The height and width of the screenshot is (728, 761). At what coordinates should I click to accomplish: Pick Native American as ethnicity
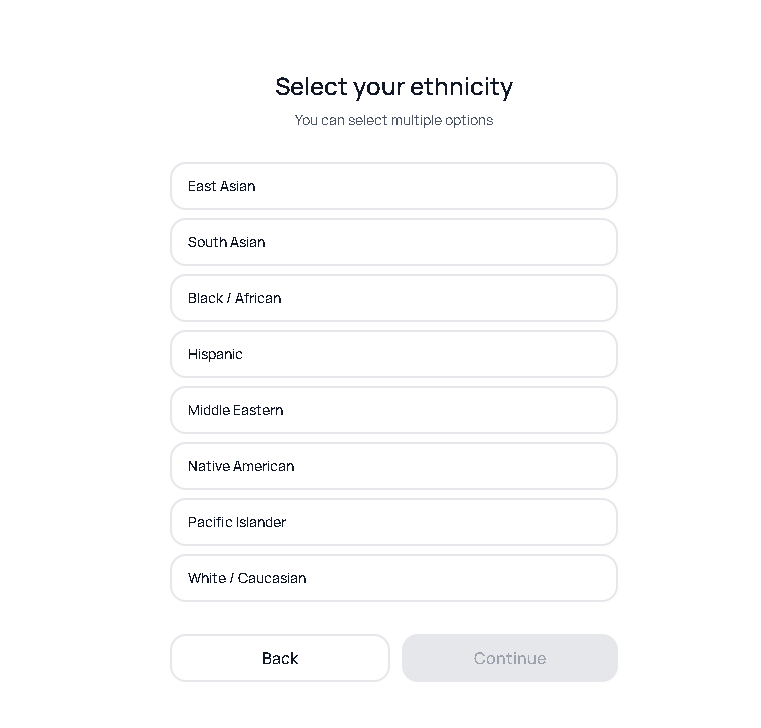[393, 466]
